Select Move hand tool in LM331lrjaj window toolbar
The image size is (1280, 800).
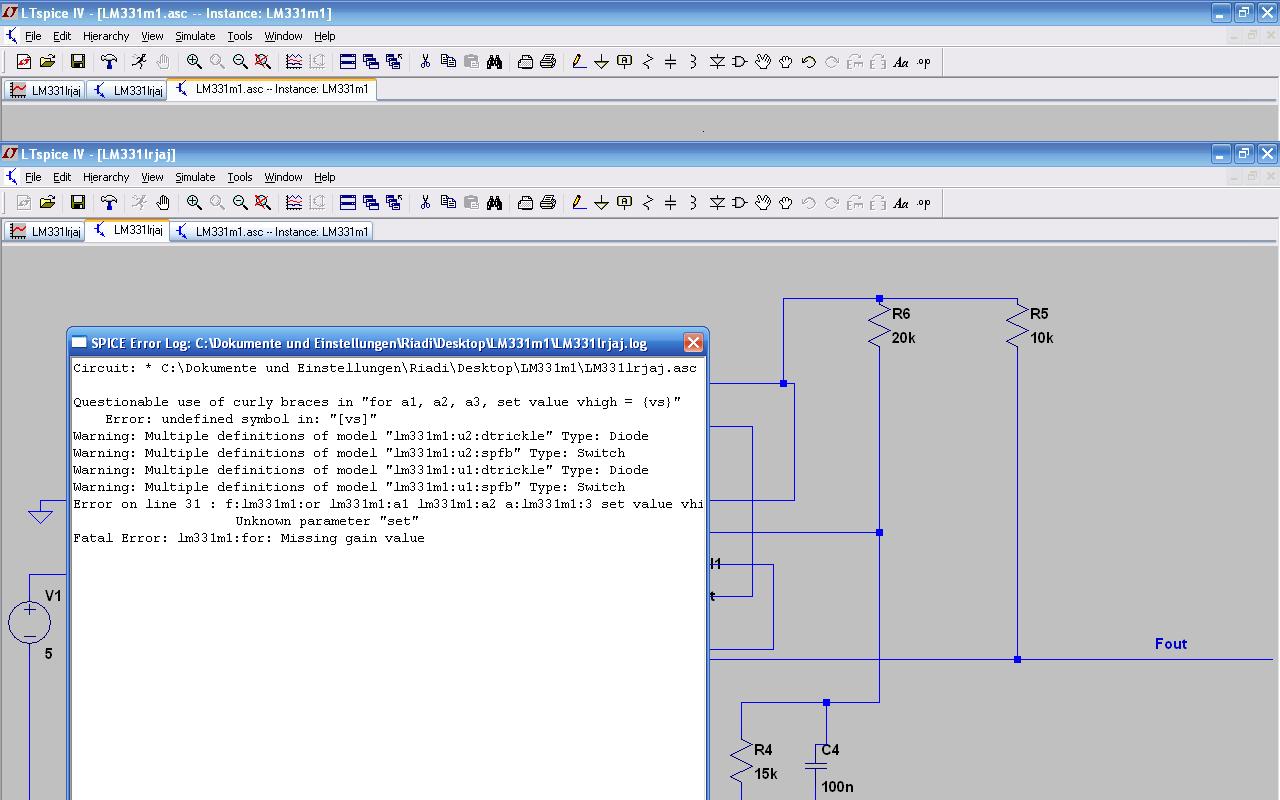(x=763, y=202)
